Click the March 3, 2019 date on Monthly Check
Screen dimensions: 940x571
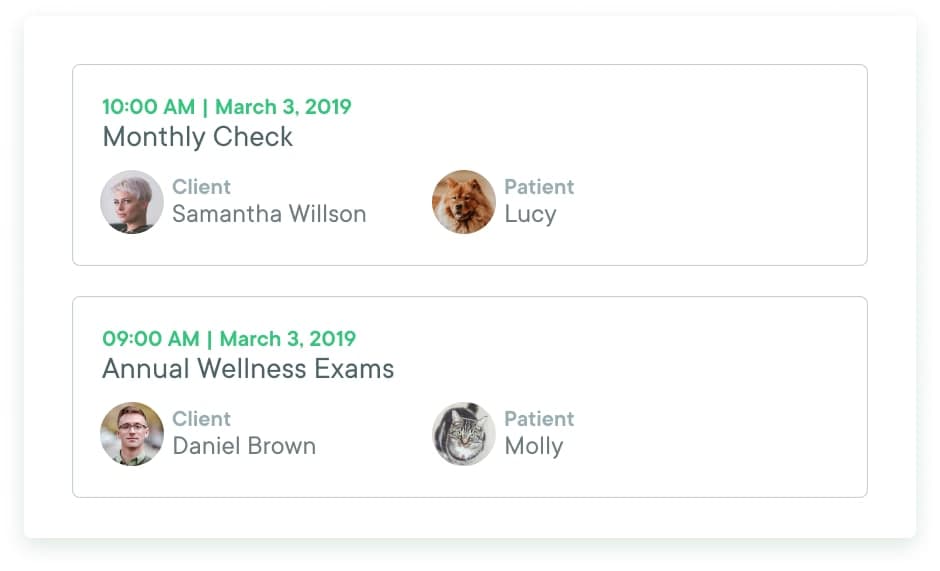pos(283,107)
